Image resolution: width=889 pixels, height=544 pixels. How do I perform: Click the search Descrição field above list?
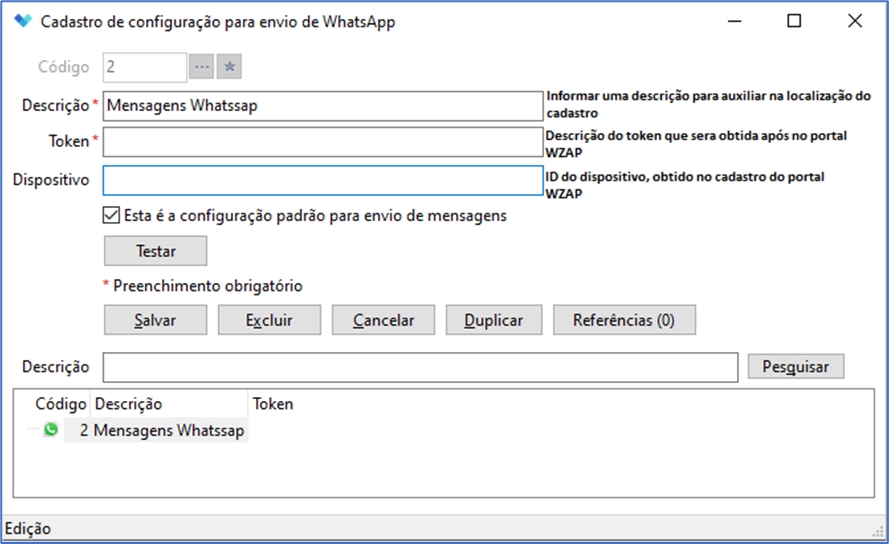click(420, 367)
